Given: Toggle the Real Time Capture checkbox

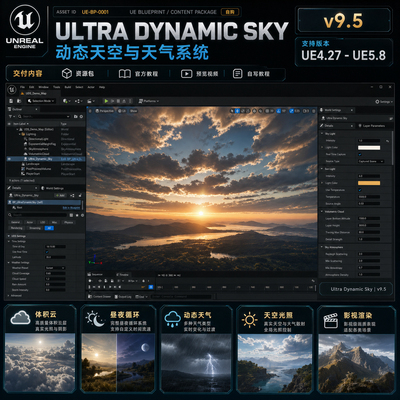Looking at the screenshot, I should coord(360,154).
